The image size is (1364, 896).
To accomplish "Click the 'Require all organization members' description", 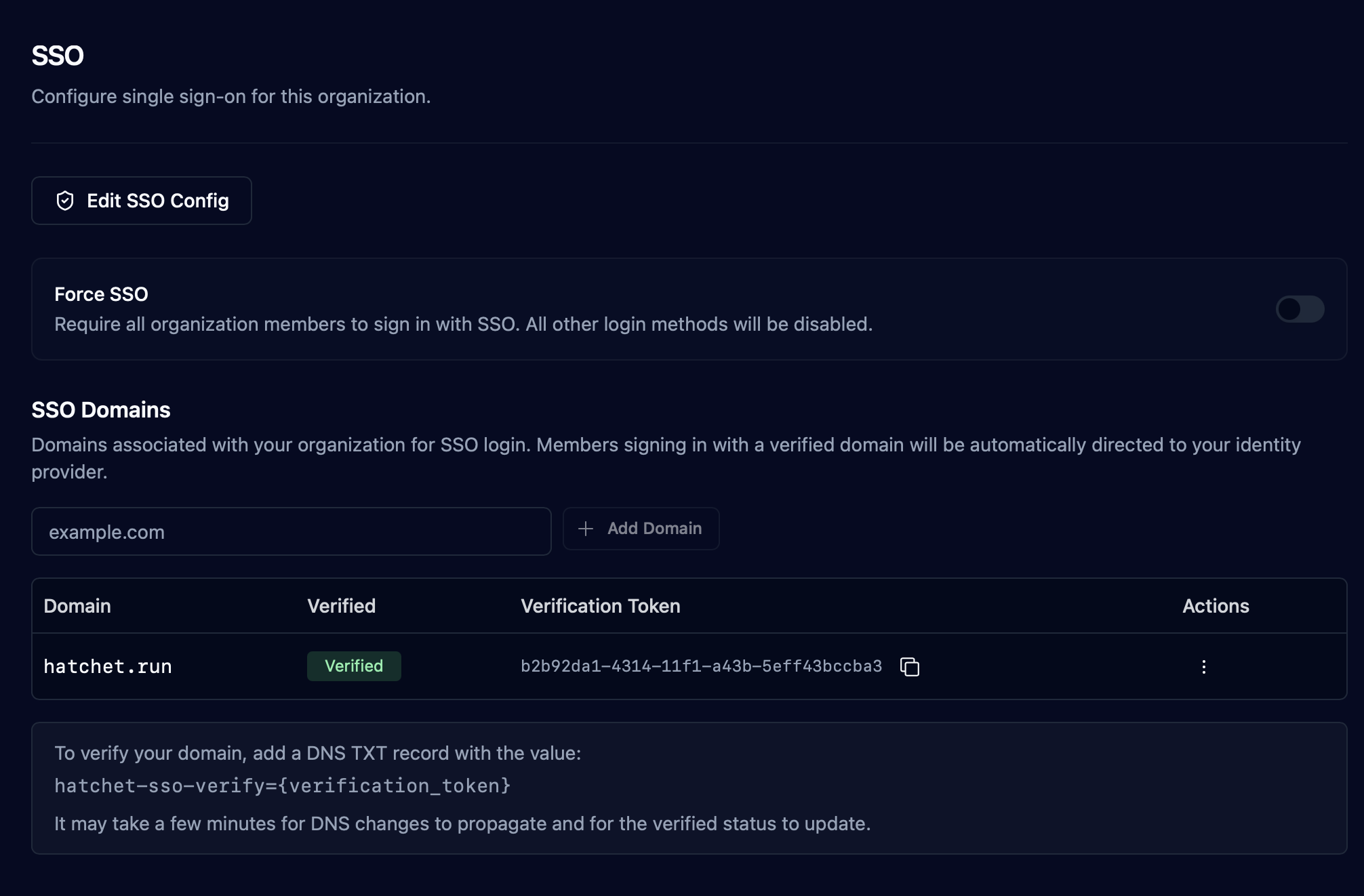I will [x=463, y=324].
